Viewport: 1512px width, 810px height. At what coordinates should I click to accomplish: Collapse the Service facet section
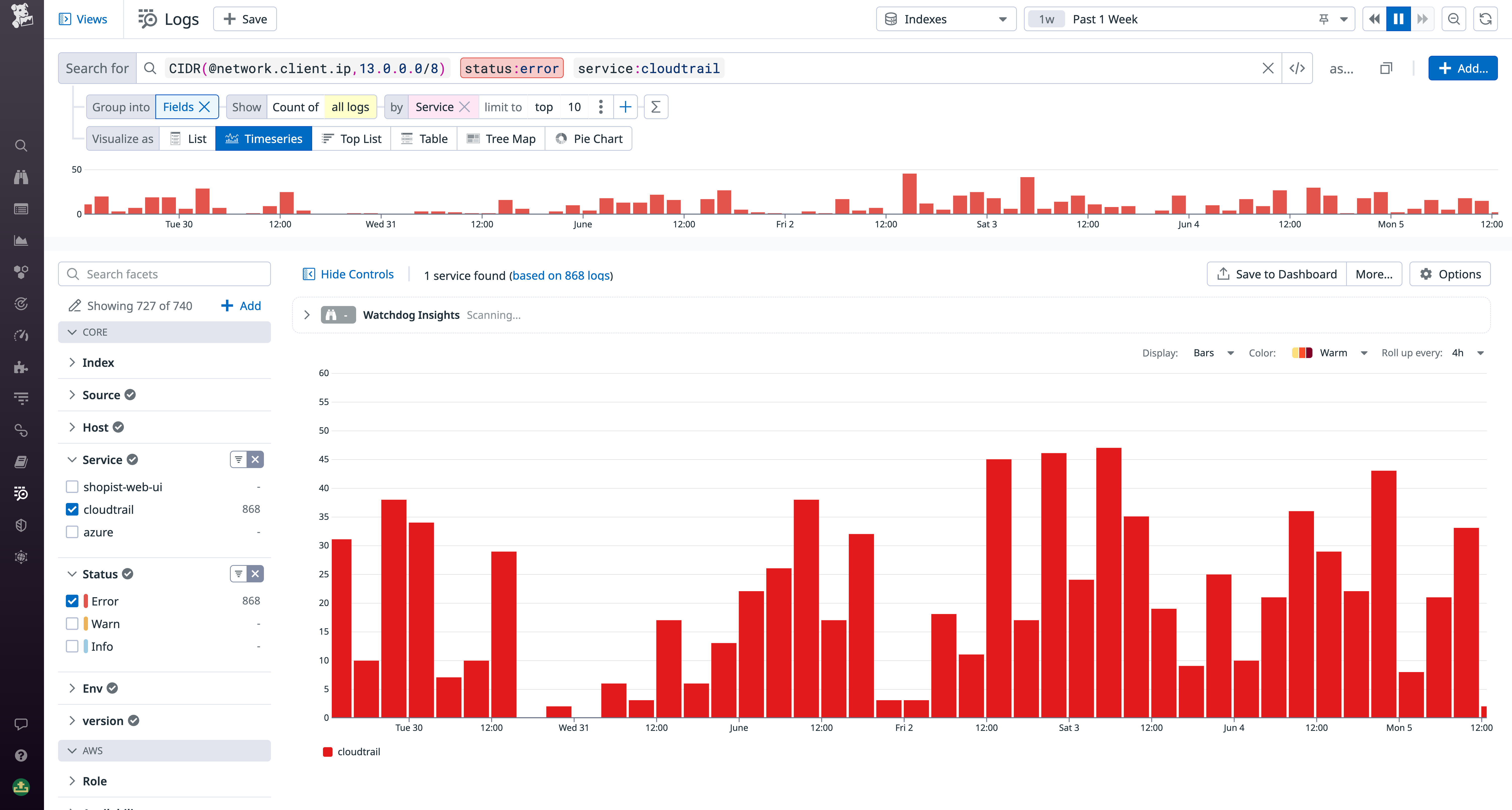72,460
